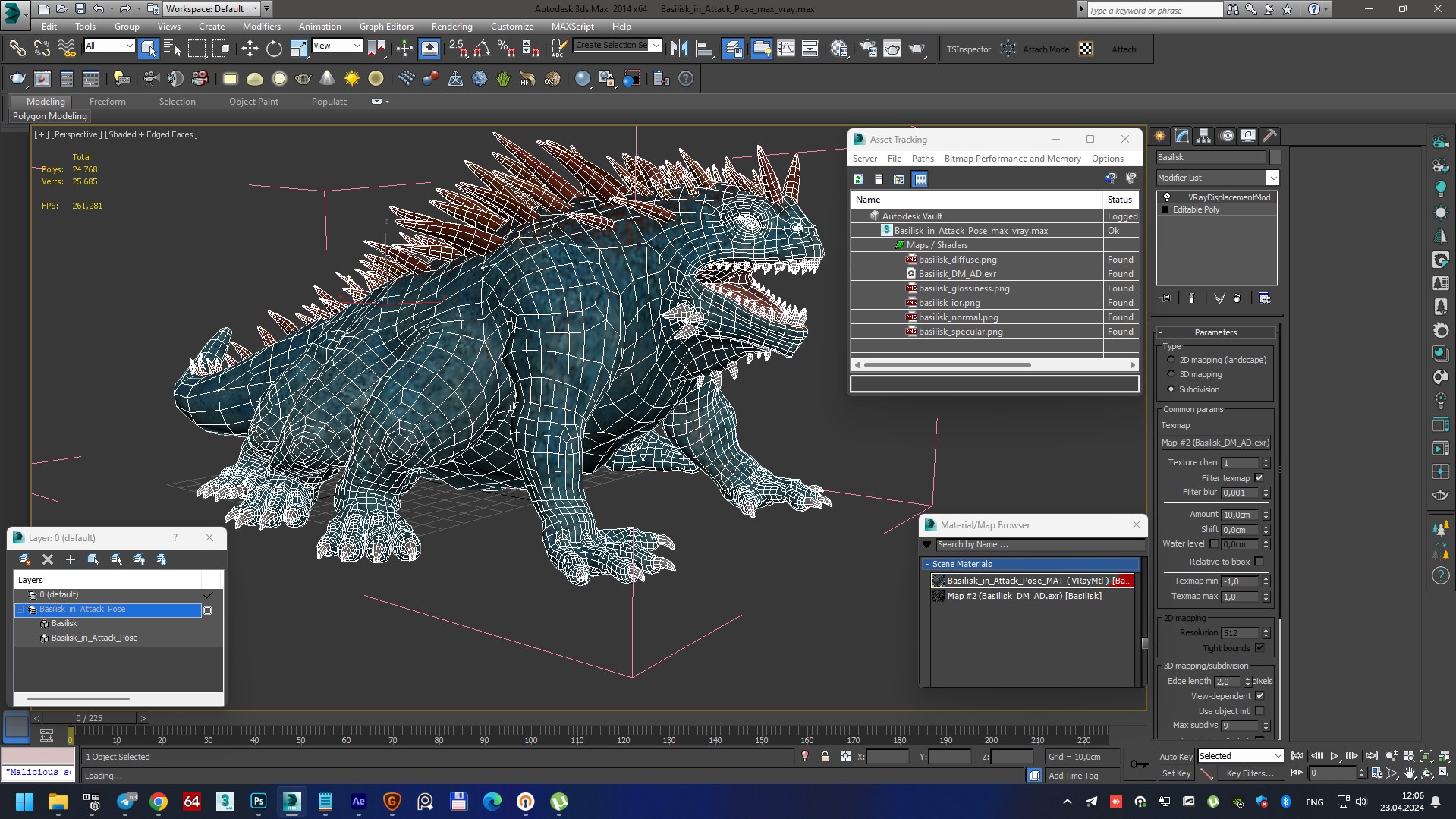Select the Subdivision type radio button
The width and height of the screenshot is (1456, 819).
coord(1171,389)
